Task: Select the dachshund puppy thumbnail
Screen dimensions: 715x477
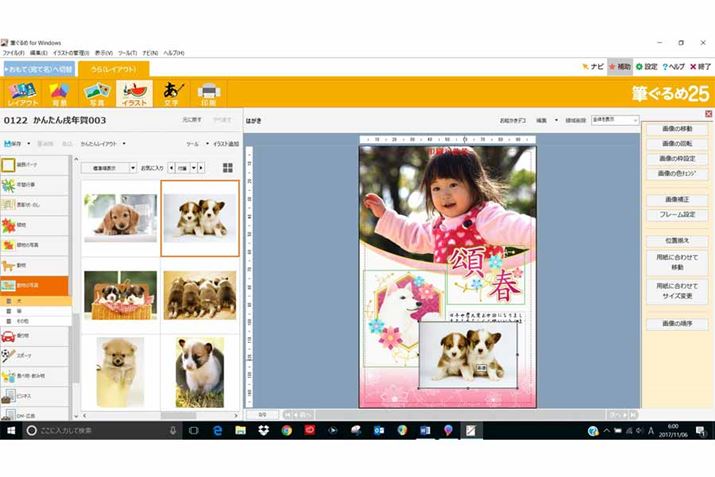Action: (x=120, y=215)
